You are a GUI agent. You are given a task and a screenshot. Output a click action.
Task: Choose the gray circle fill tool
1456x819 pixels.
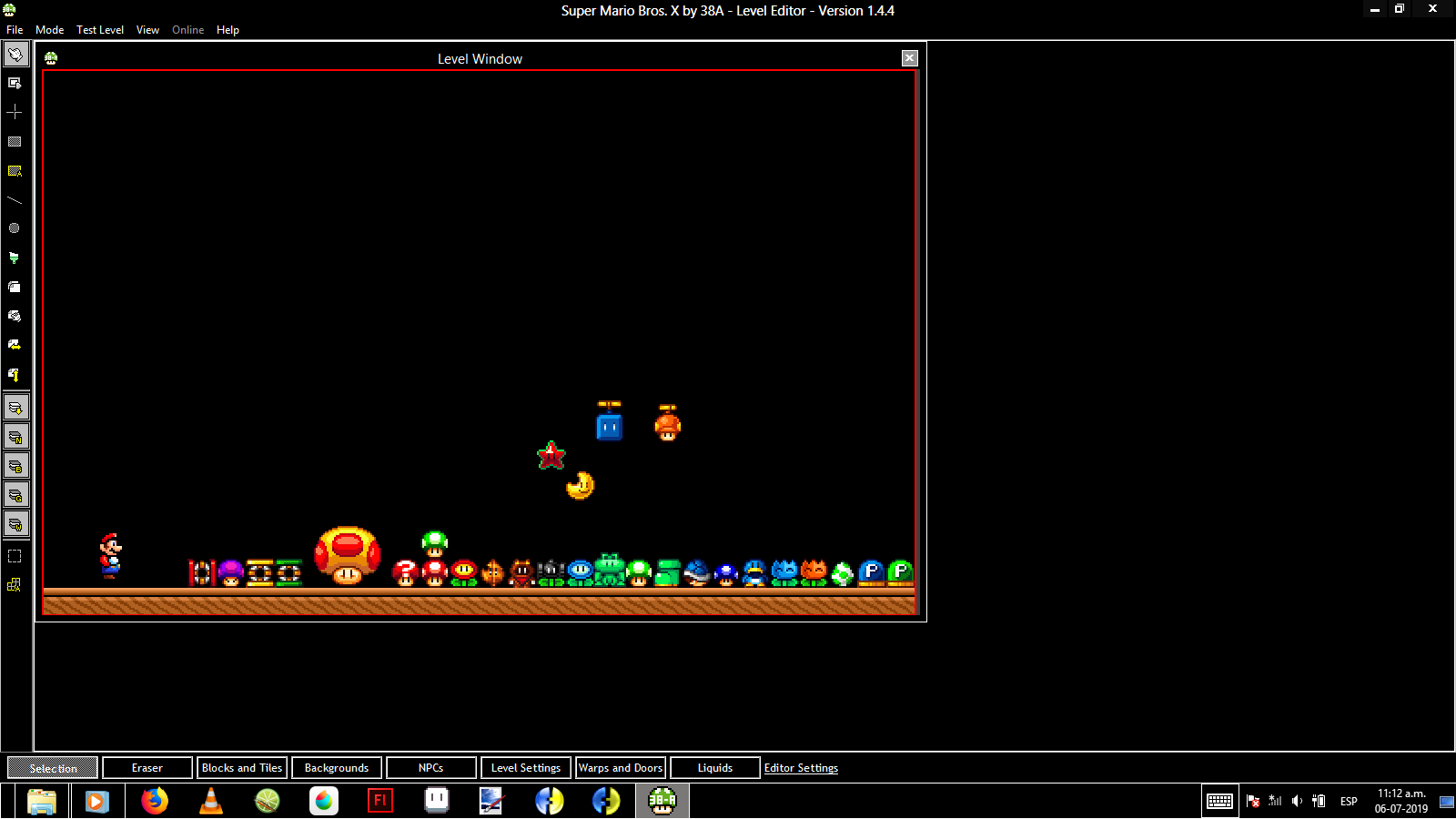(15, 228)
